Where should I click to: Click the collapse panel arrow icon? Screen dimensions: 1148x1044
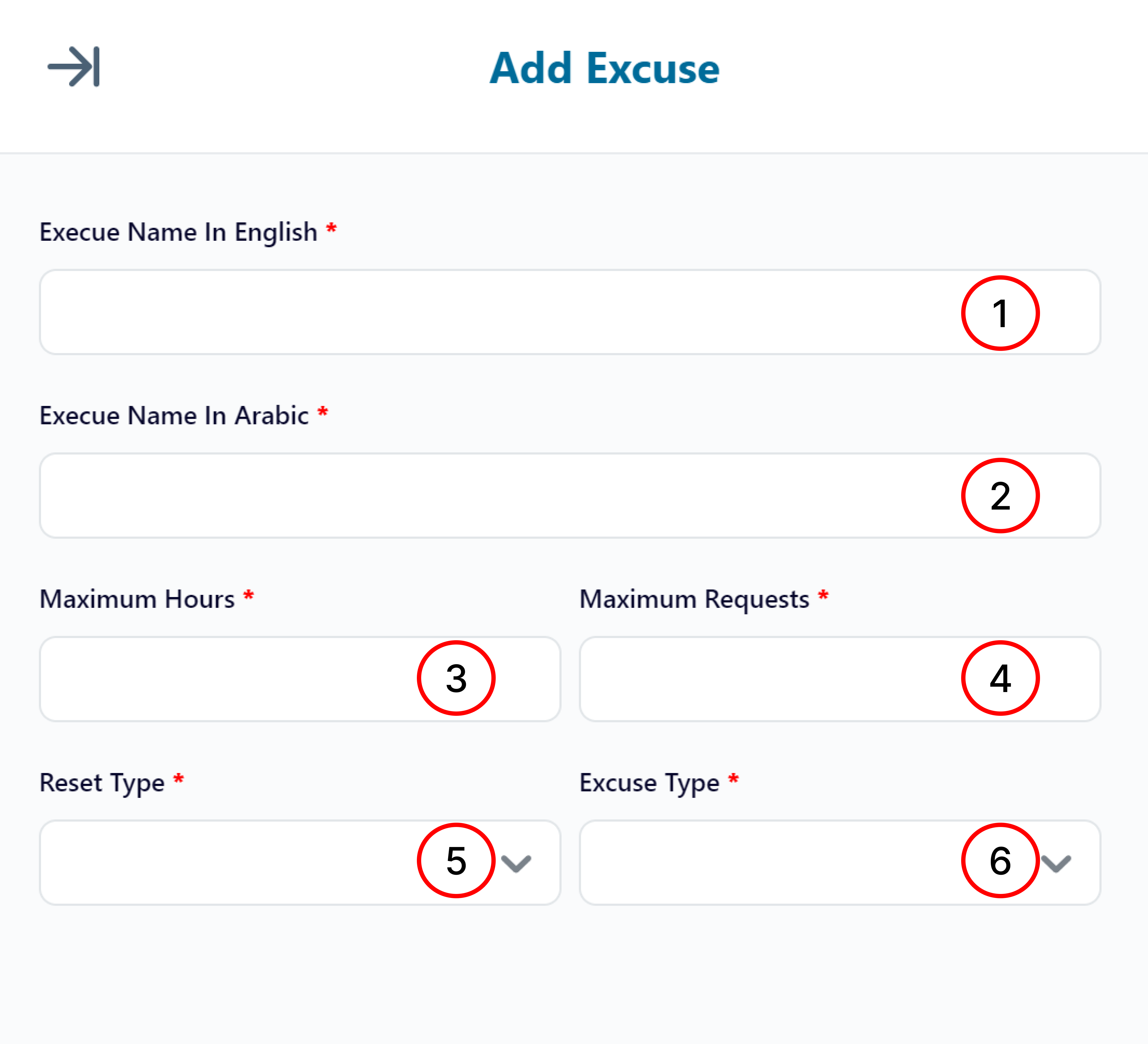pos(73,67)
